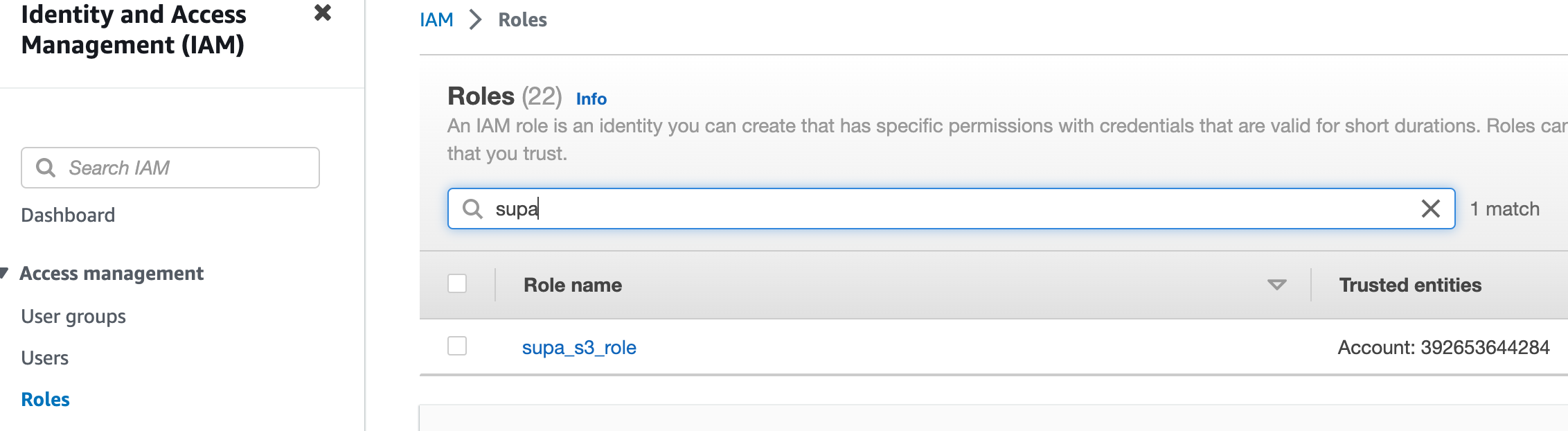Click the Users entry in the sidebar
Viewport: 1568px width, 431px height.
click(x=44, y=358)
